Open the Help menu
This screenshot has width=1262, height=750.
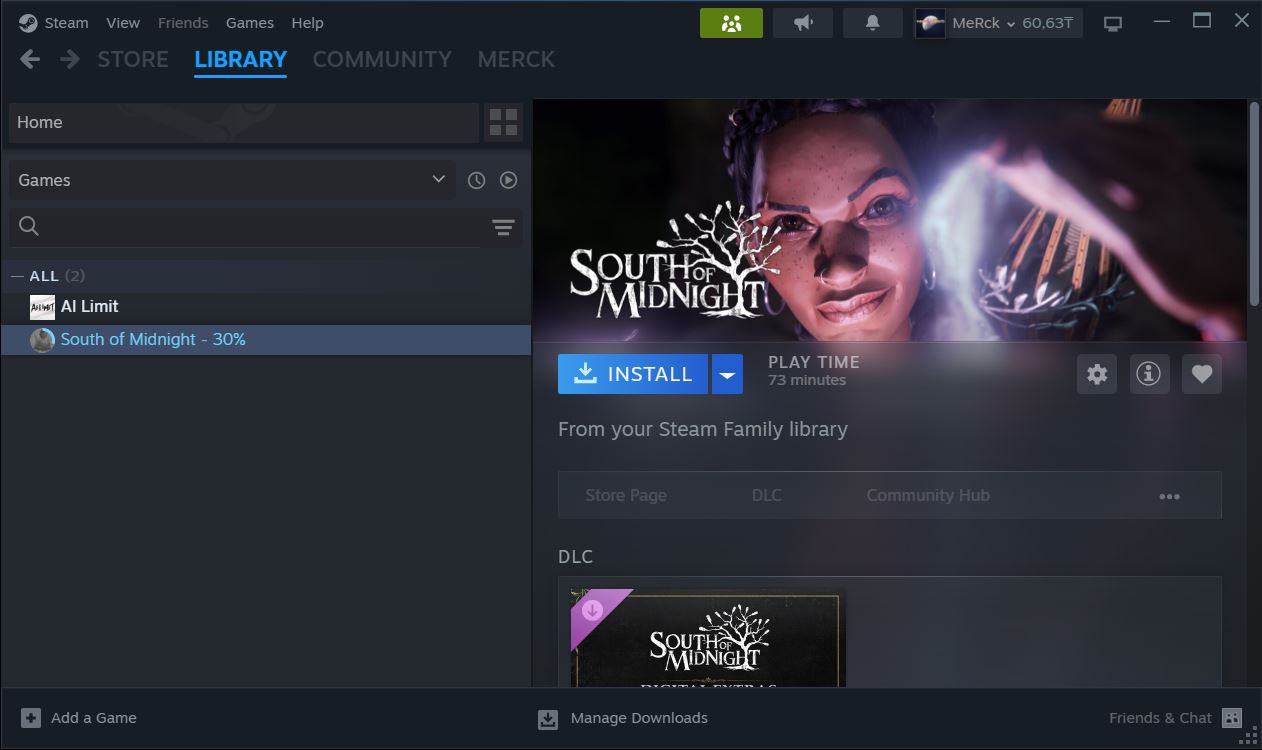point(307,22)
